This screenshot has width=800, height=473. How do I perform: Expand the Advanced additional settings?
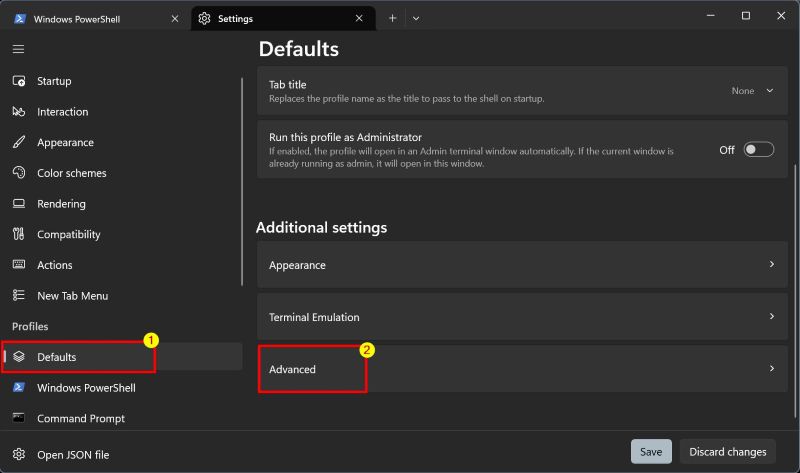coord(518,369)
